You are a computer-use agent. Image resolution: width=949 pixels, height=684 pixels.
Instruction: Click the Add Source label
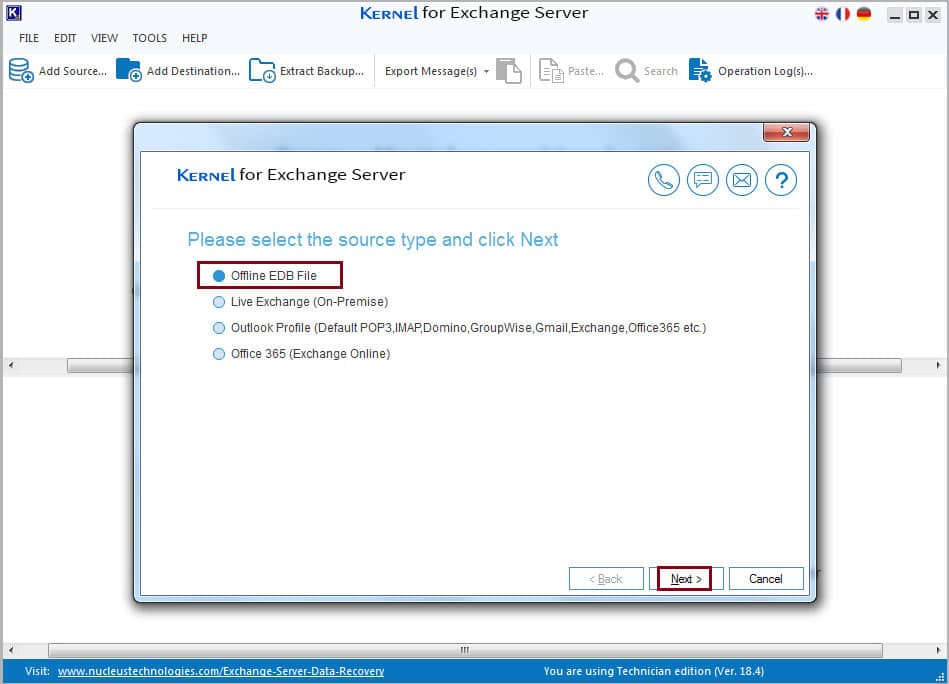[73, 71]
